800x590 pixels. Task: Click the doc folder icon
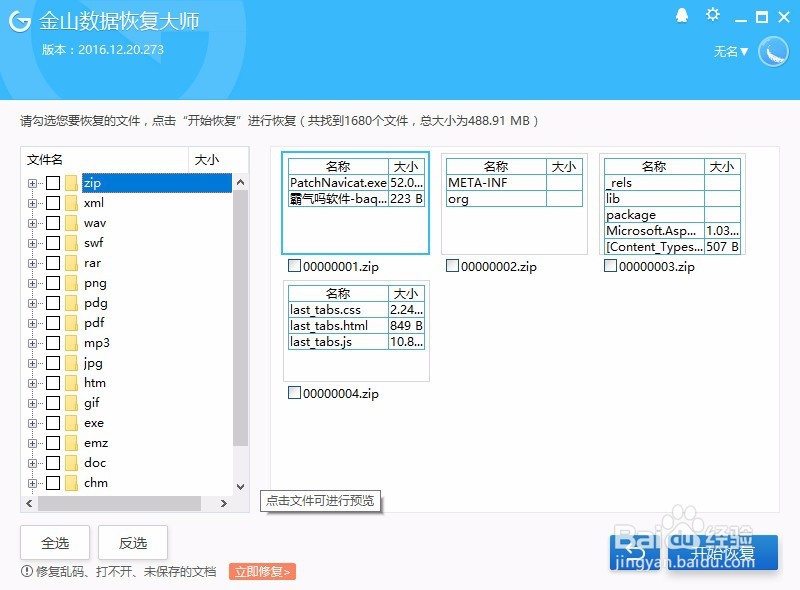[x=71, y=463]
